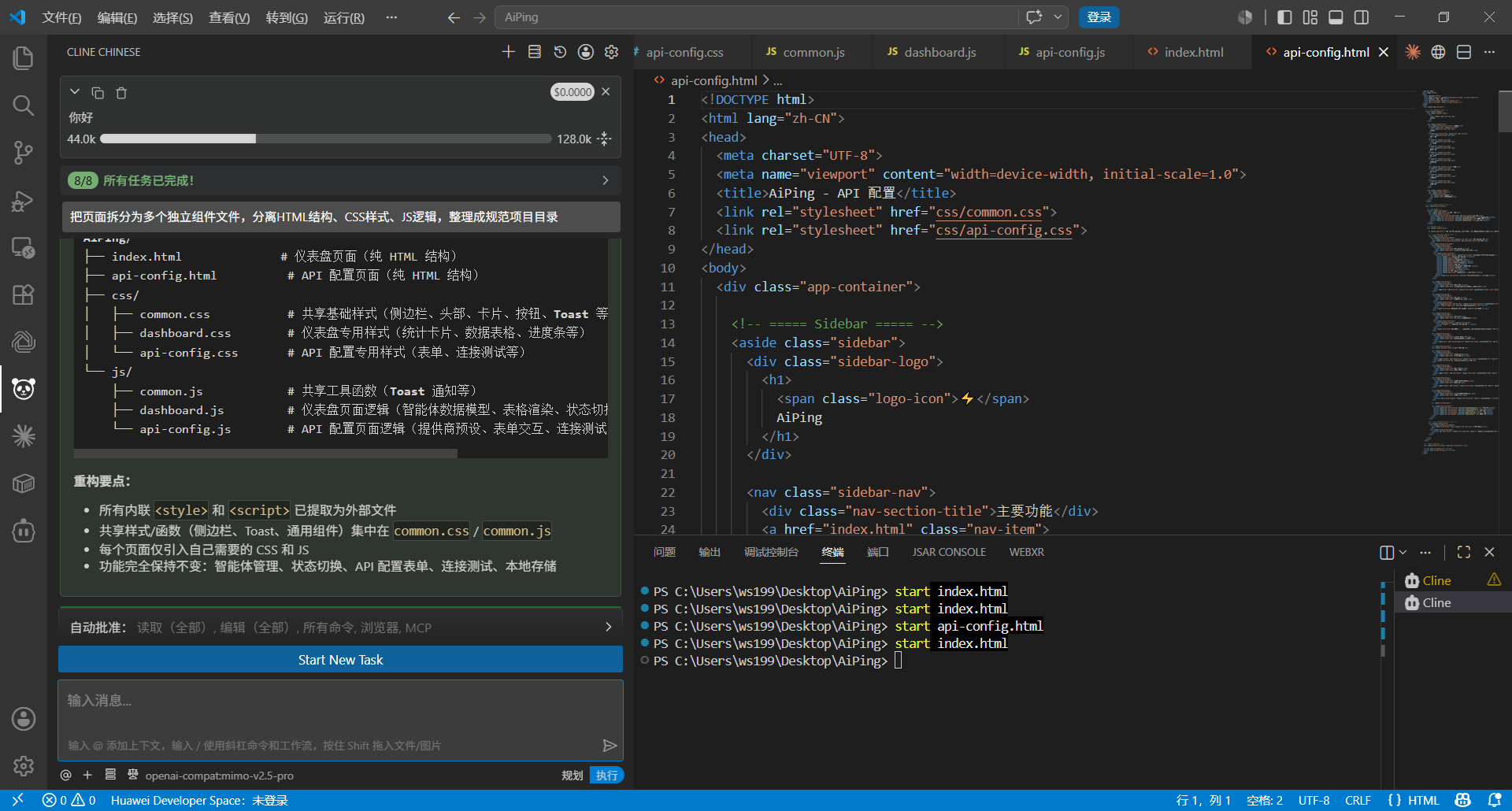The height and width of the screenshot is (811, 1512).
Task: Open Huawei Developer Space status item
Action: 199,800
